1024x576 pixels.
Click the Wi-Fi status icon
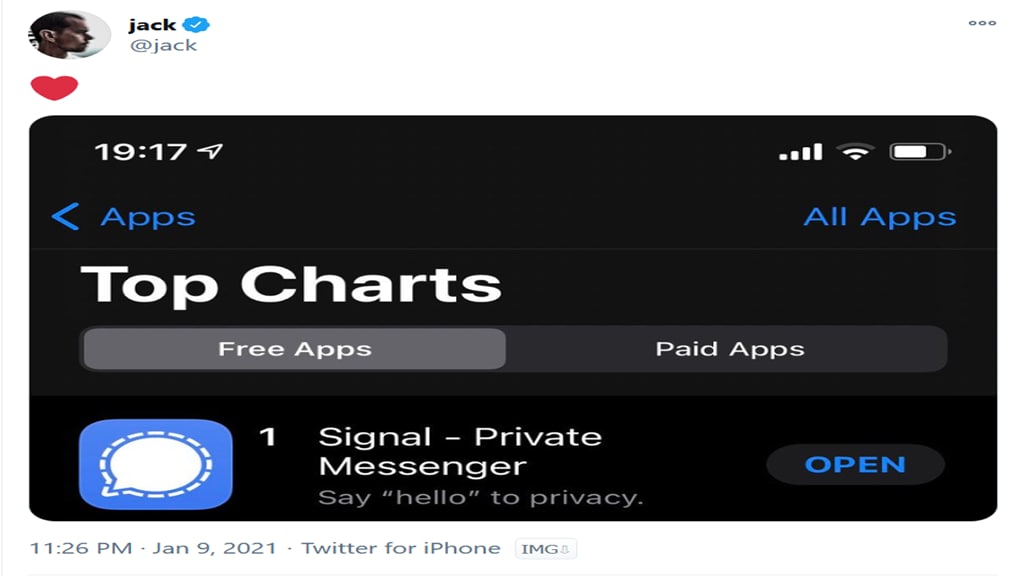coord(855,152)
